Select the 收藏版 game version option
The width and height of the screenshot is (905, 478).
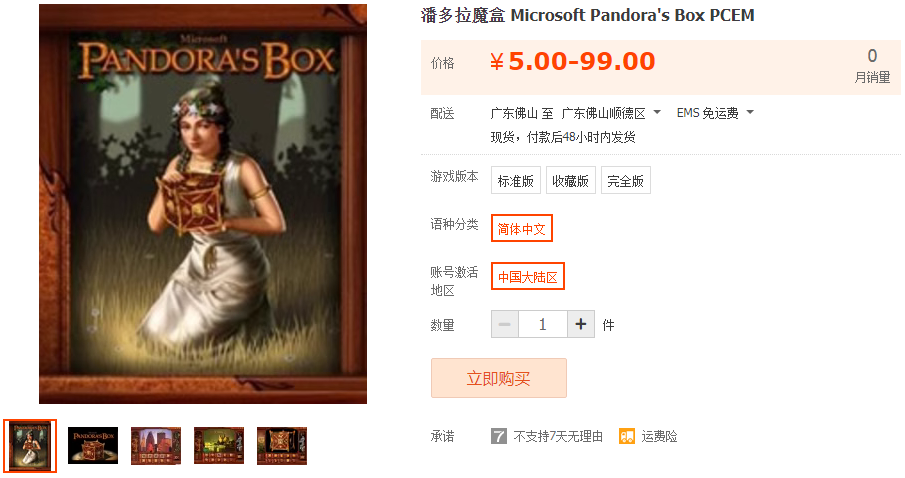[570, 180]
